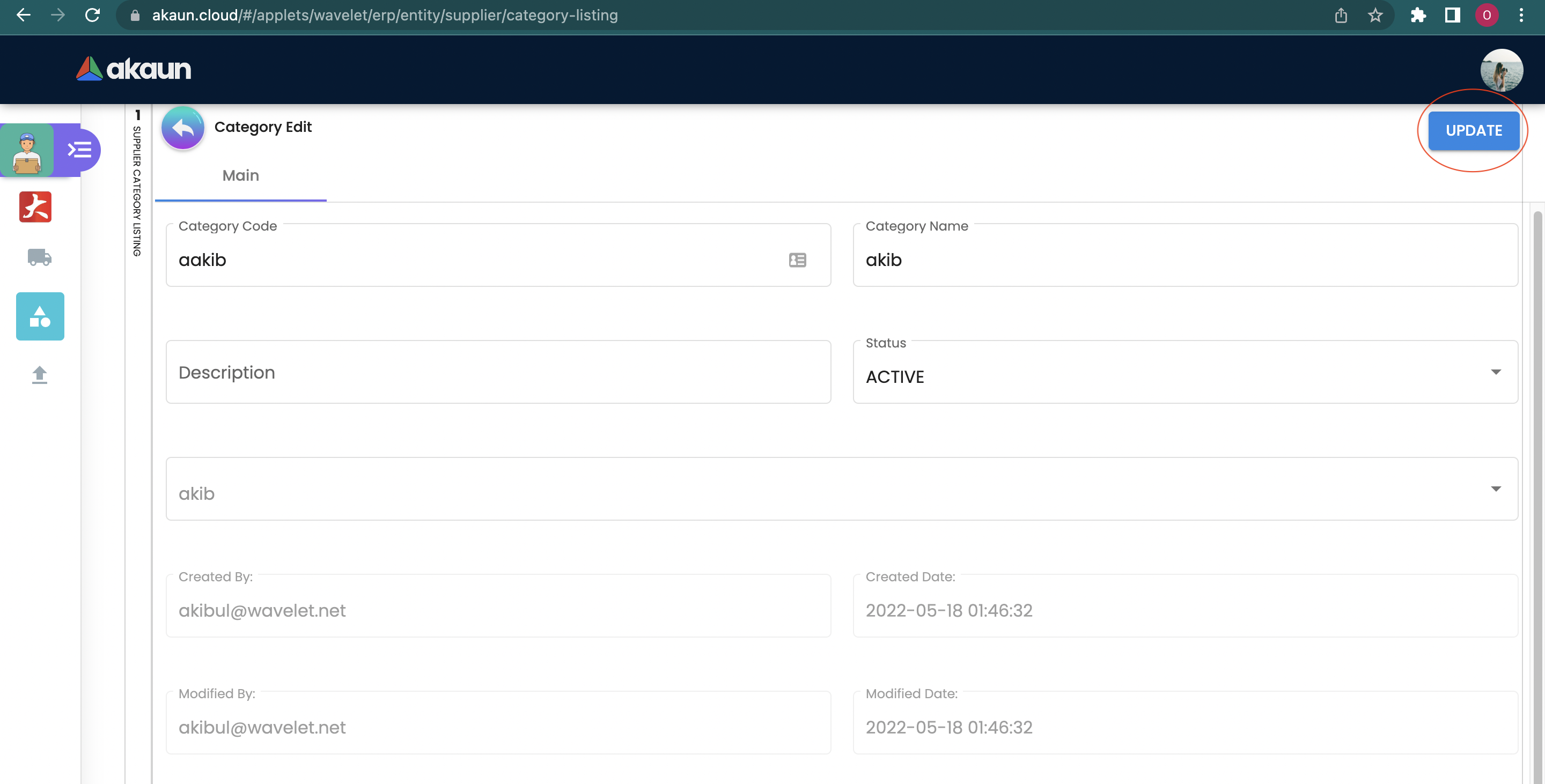Viewport: 1545px width, 784px height.
Task: Select the highlighted shapes category icon
Action: [x=40, y=316]
